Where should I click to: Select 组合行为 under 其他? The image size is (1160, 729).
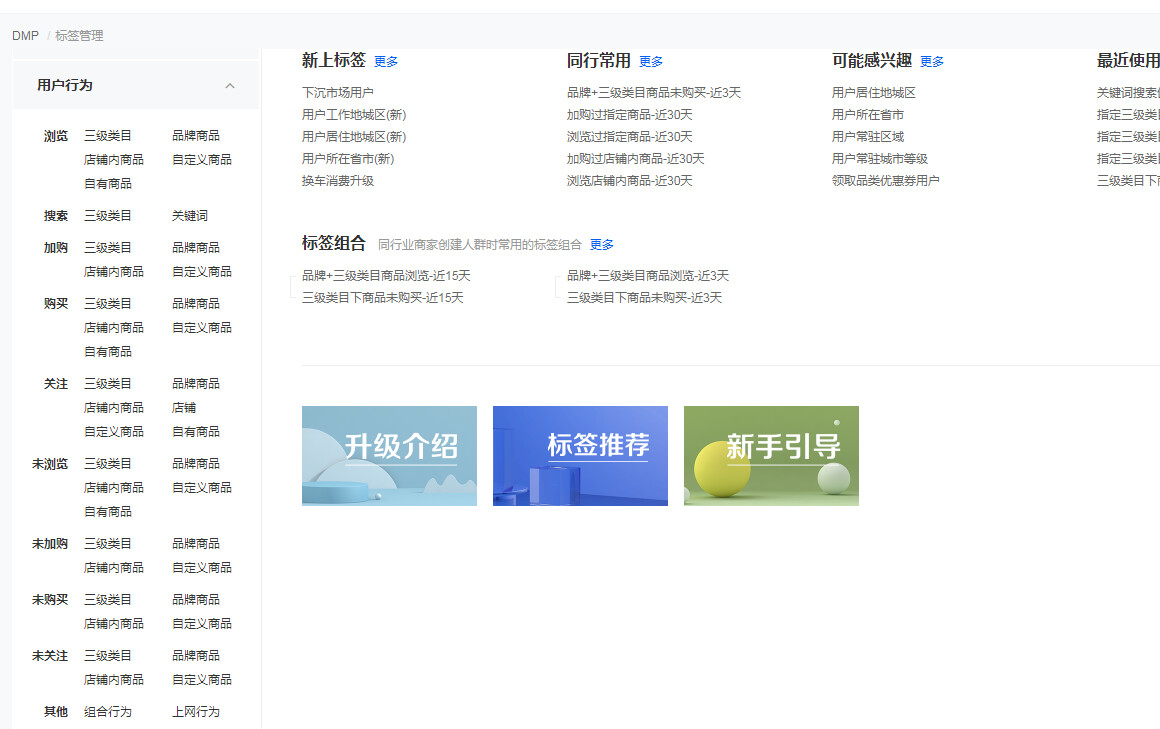tap(108, 712)
